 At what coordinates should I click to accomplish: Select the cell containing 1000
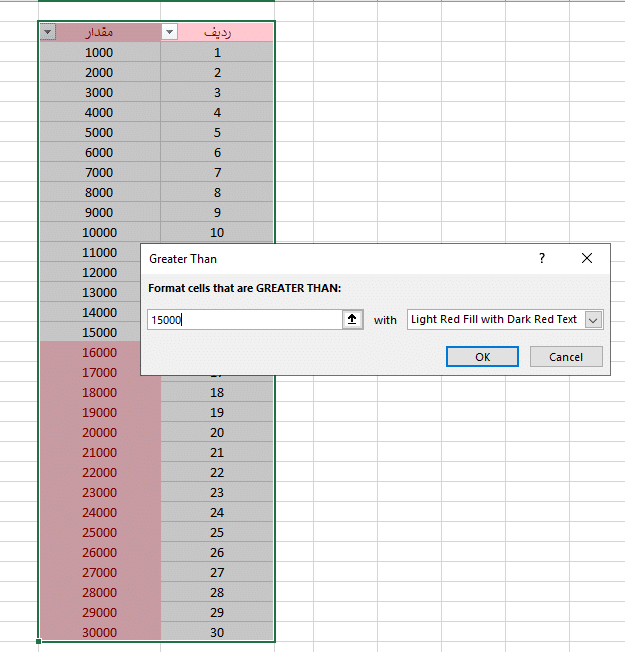99,52
